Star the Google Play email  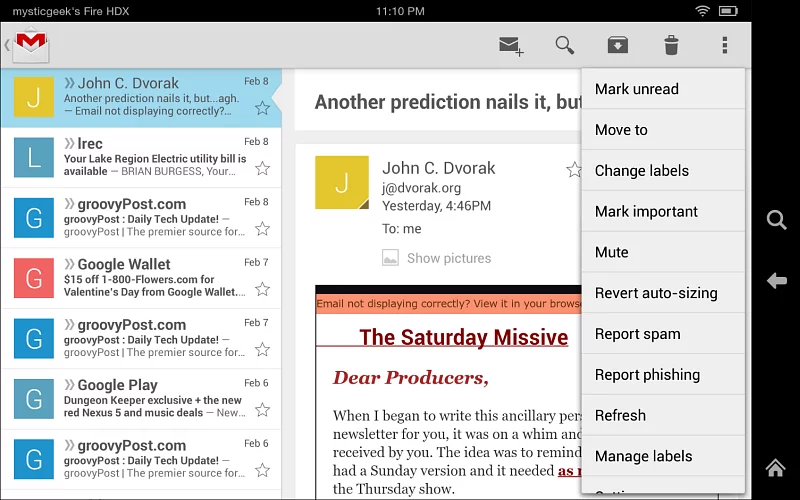262,410
